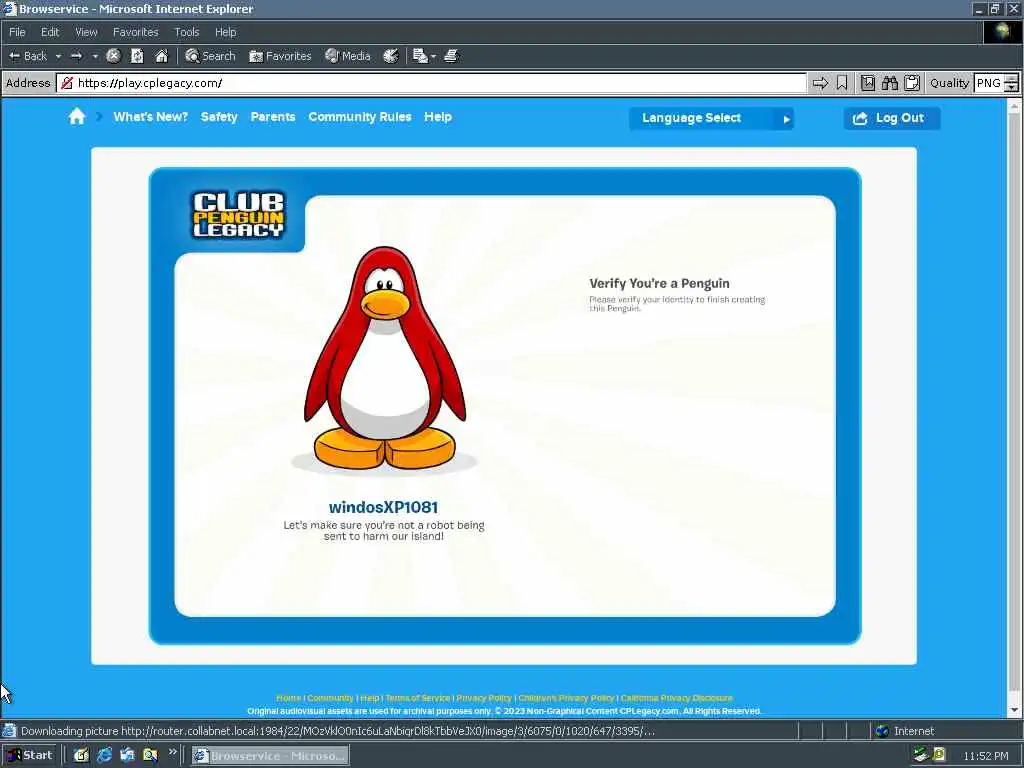1024x768 pixels.
Task: Click the bookmarks book icon
Action: (867, 83)
